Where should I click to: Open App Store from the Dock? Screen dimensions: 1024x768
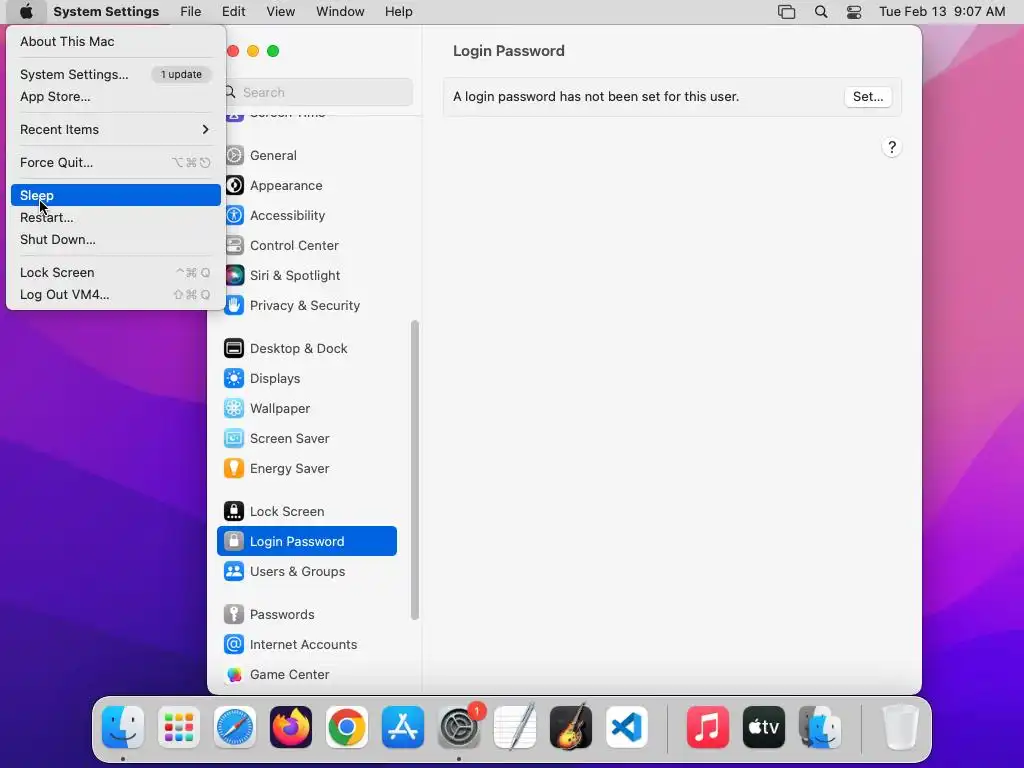(403, 727)
